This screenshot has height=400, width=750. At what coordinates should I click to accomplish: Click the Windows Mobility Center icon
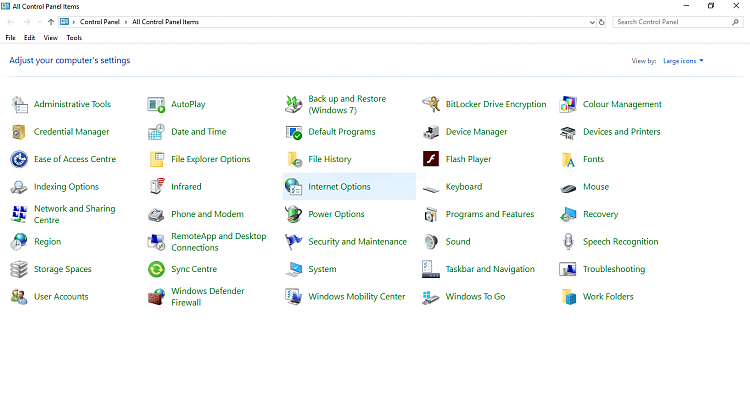[x=294, y=297]
